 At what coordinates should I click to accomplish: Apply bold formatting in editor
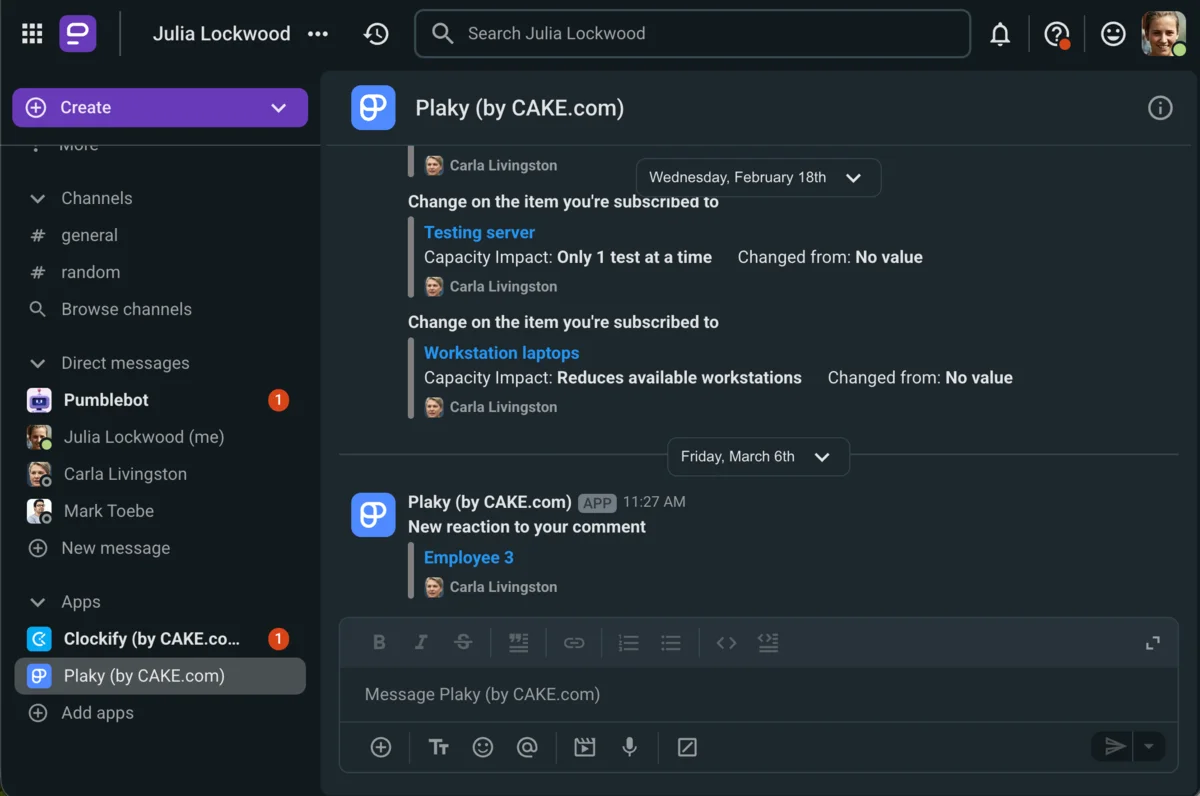pyautogui.click(x=379, y=643)
